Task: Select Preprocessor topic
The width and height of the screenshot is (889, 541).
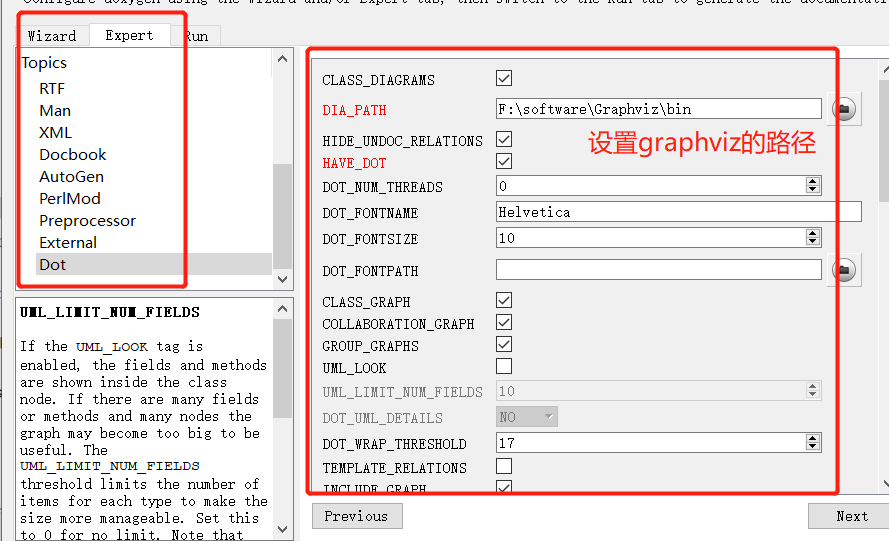Action: coord(87,221)
